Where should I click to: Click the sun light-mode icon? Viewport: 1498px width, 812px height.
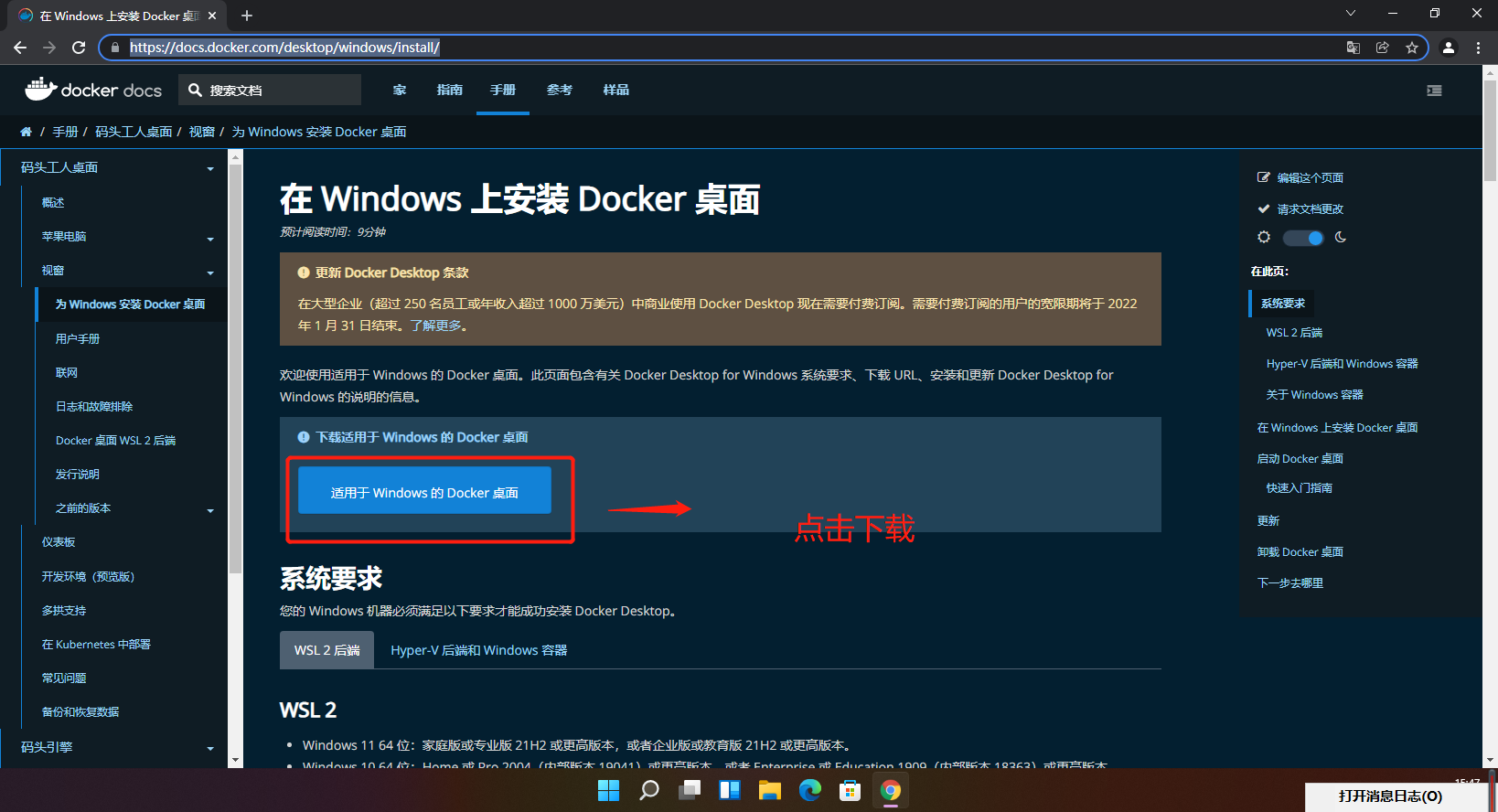[x=1264, y=238]
